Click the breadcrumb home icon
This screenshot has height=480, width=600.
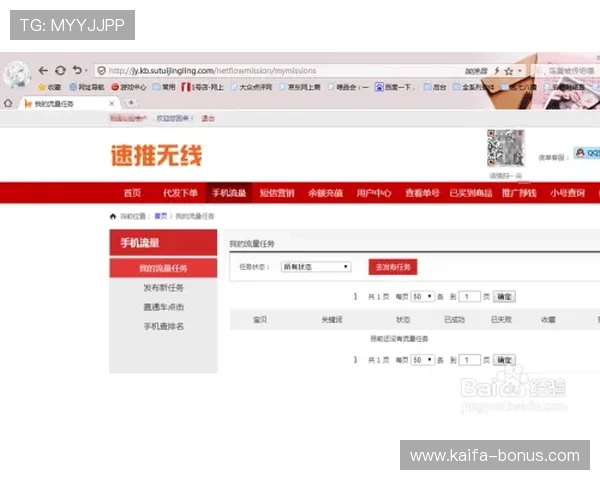(x=113, y=216)
